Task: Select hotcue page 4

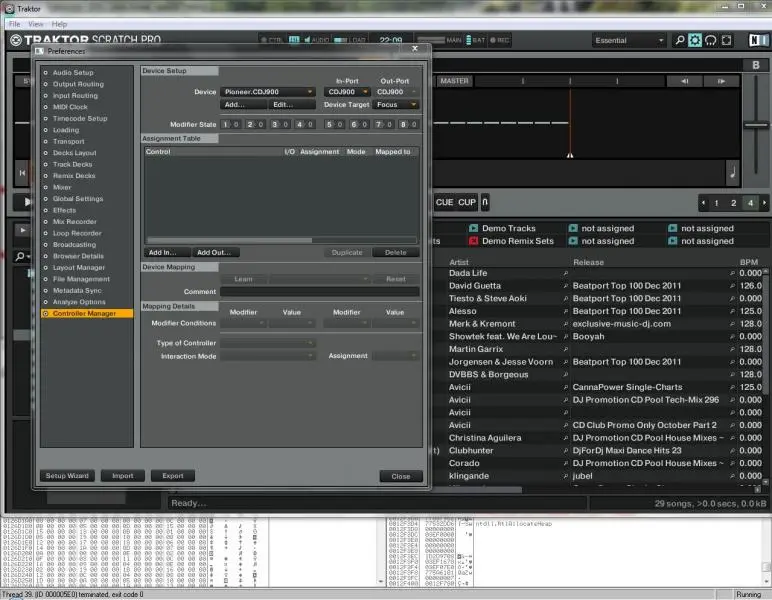Action: click(752, 203)
